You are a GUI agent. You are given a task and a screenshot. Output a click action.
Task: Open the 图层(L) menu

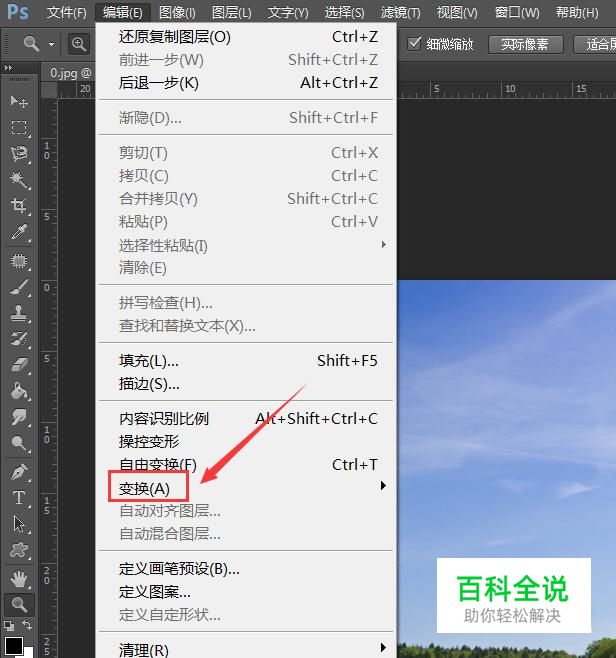pyautogui.click(x=232, y=12)
